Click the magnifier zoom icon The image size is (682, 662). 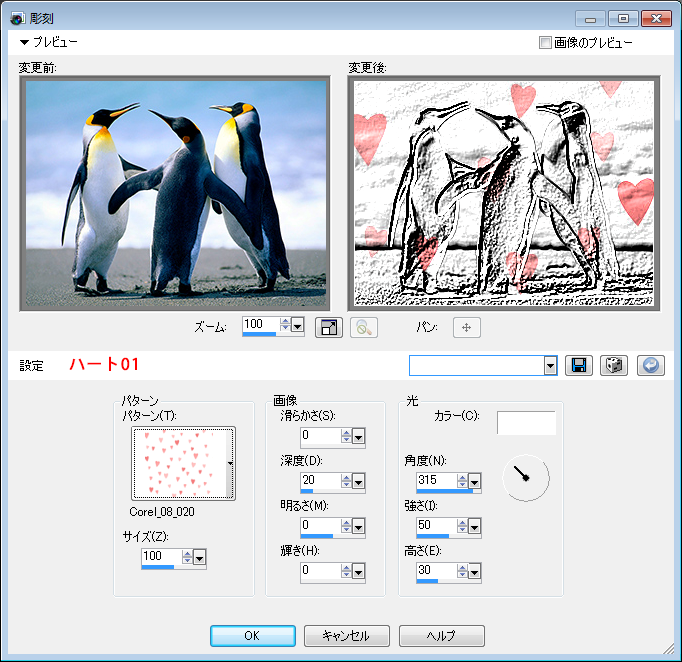pyautogui.click(x=364, y=327)
